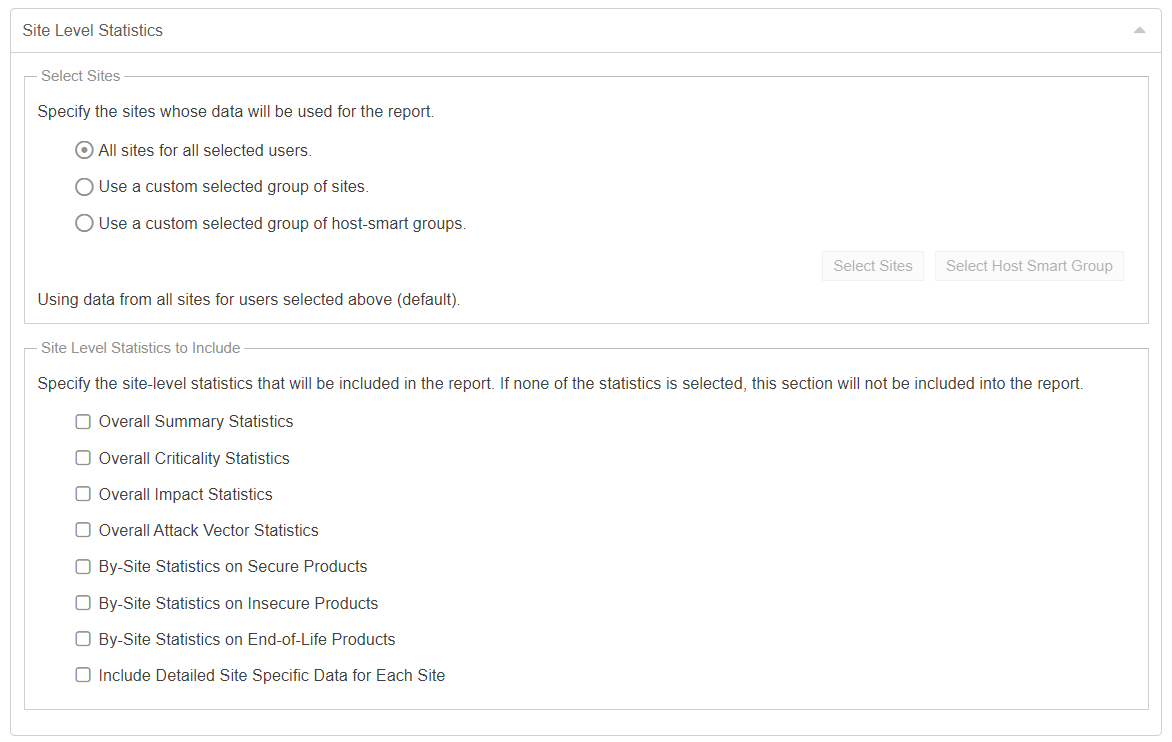Tick By-Site Statistics on End-of-Life Products

[x=83, y=639]
